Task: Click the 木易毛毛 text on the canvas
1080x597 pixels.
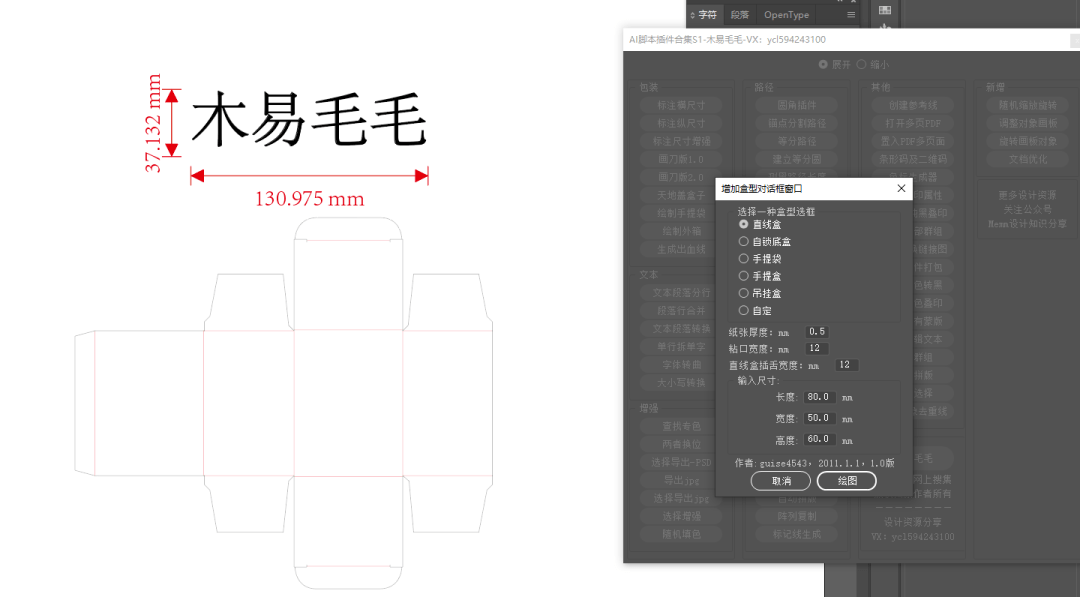Action: coord(309,120)
